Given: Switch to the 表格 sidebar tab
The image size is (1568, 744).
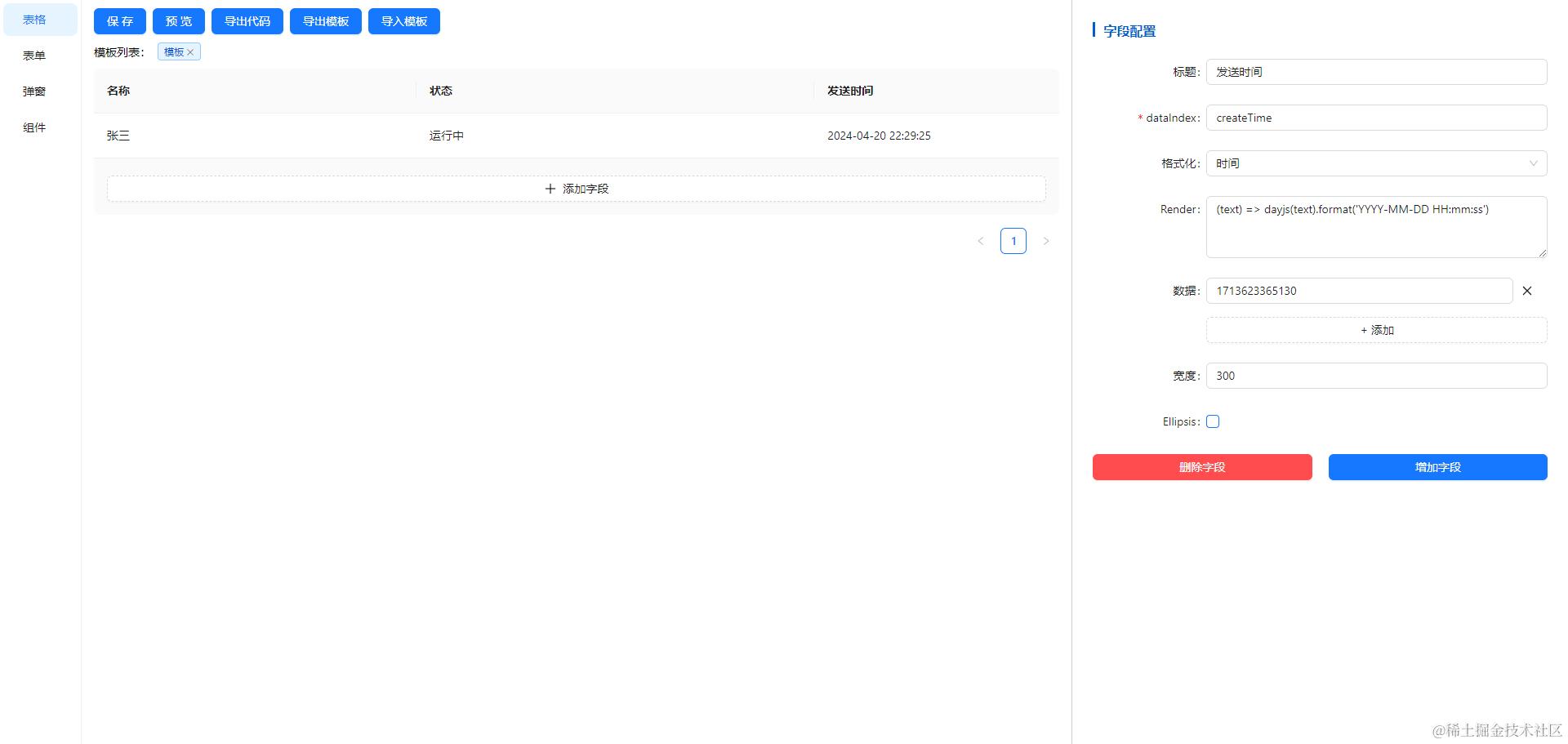Looking at the screenshot, I should click(40, 20).
